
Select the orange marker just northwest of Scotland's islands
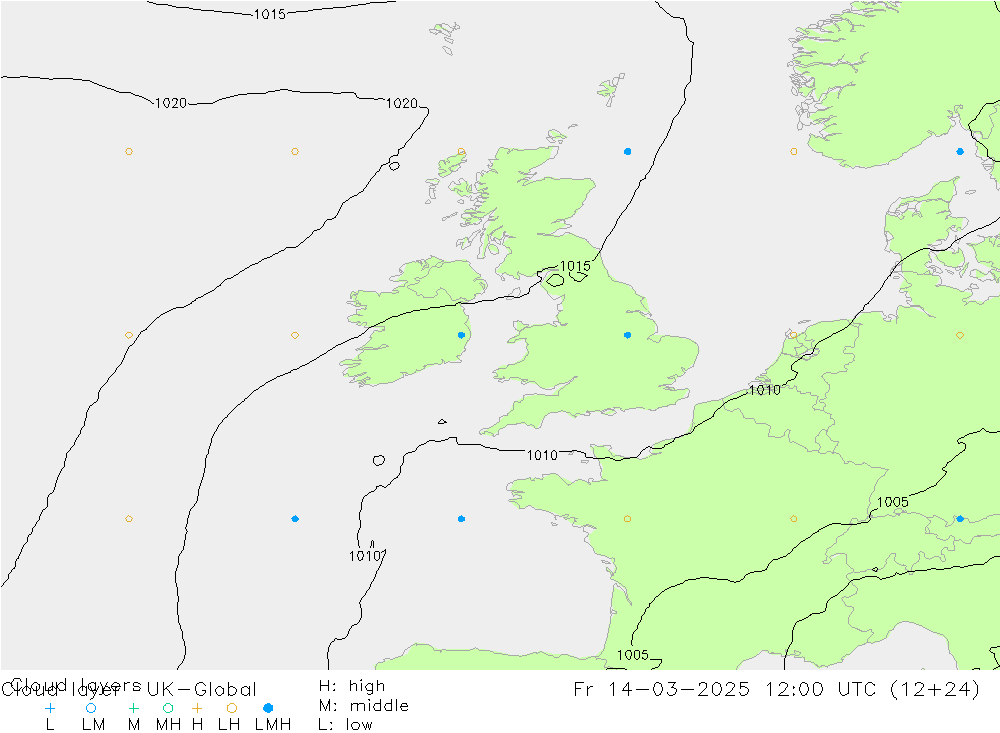pos(461,151)
